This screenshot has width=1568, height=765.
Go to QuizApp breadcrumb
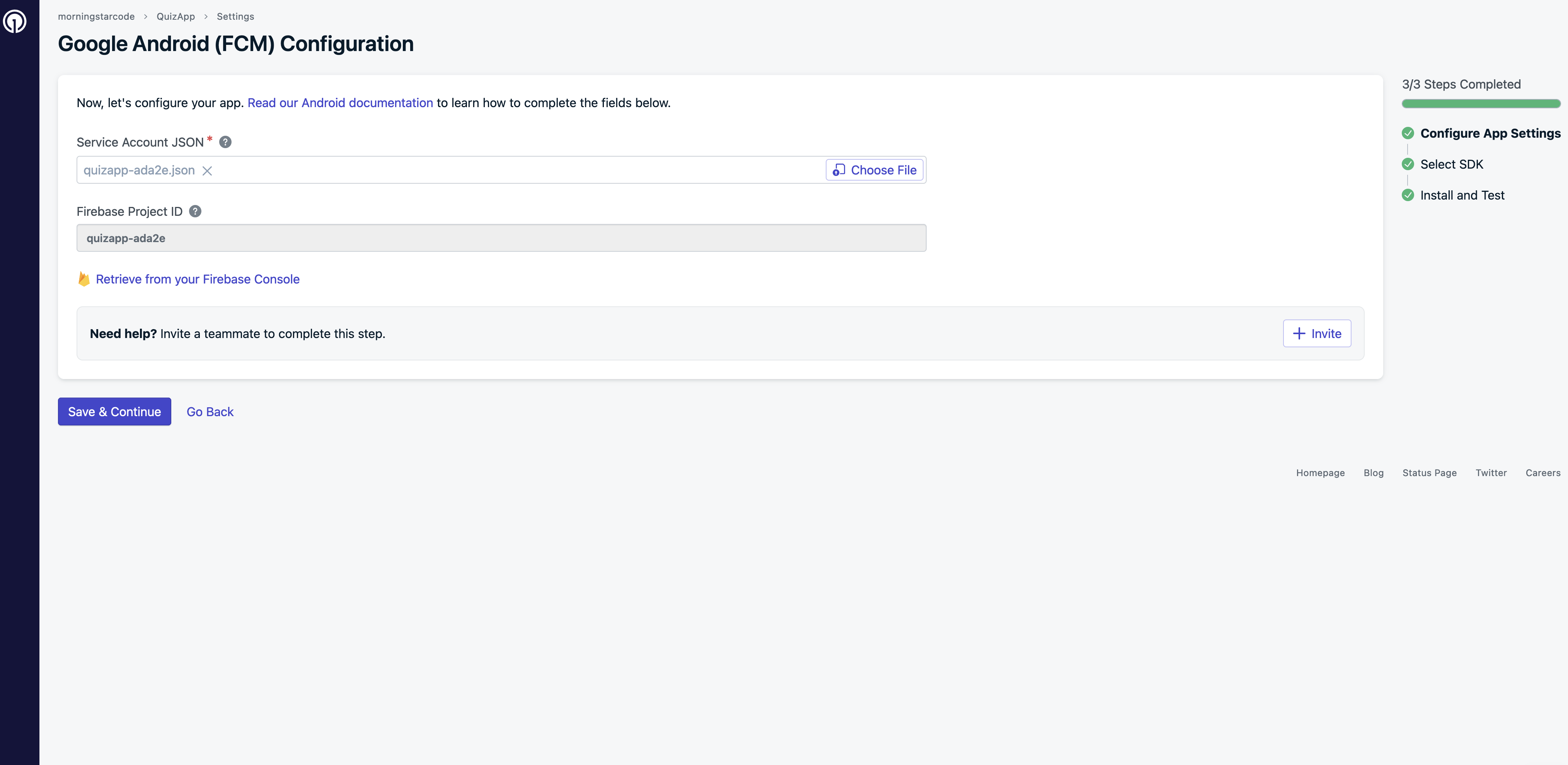[x=175, y=17]
